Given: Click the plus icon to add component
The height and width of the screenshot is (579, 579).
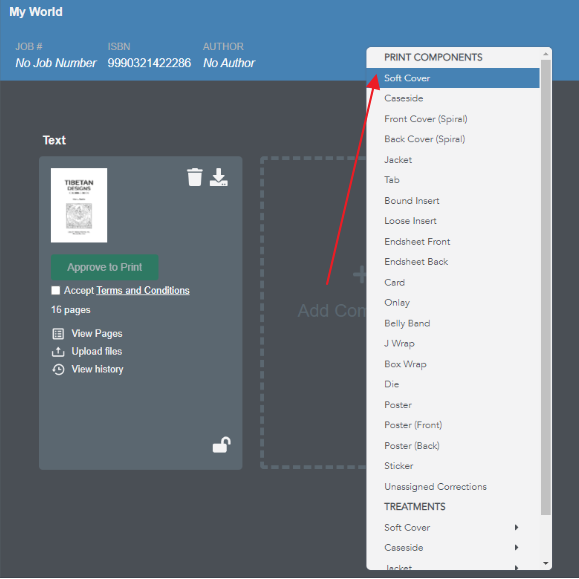Looking at the screenshot, I should click(x=359, y=274).
